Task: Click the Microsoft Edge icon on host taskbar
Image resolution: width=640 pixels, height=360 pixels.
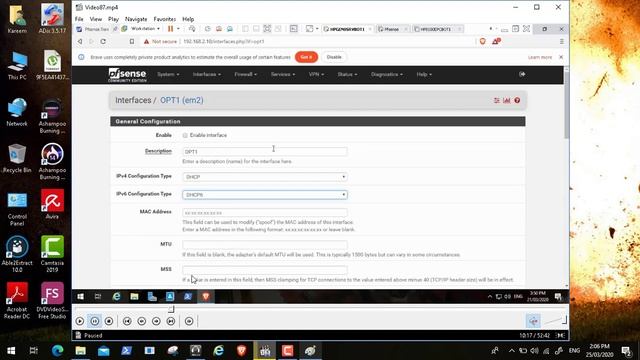Action: (57, 351)
